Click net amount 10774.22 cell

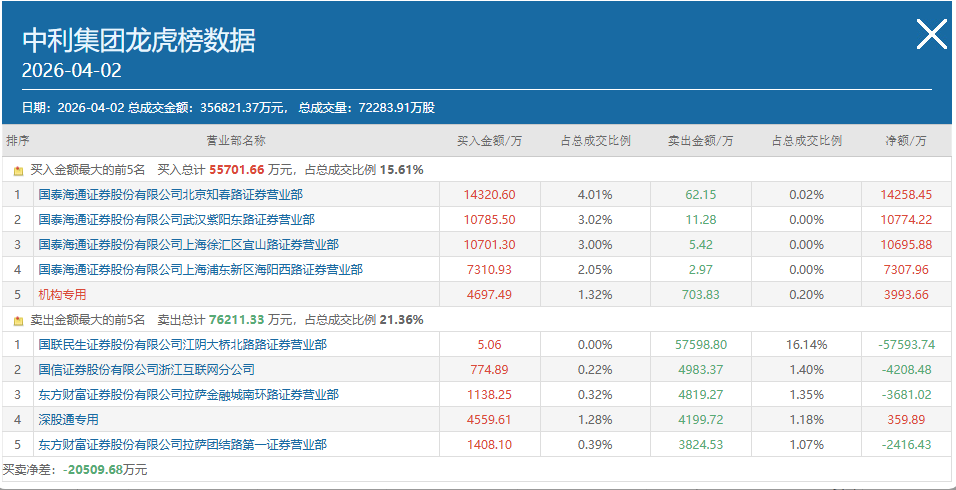point(906,220)
